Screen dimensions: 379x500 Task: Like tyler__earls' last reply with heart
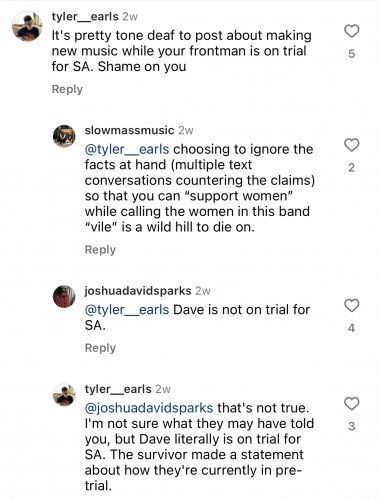point(351,404)
